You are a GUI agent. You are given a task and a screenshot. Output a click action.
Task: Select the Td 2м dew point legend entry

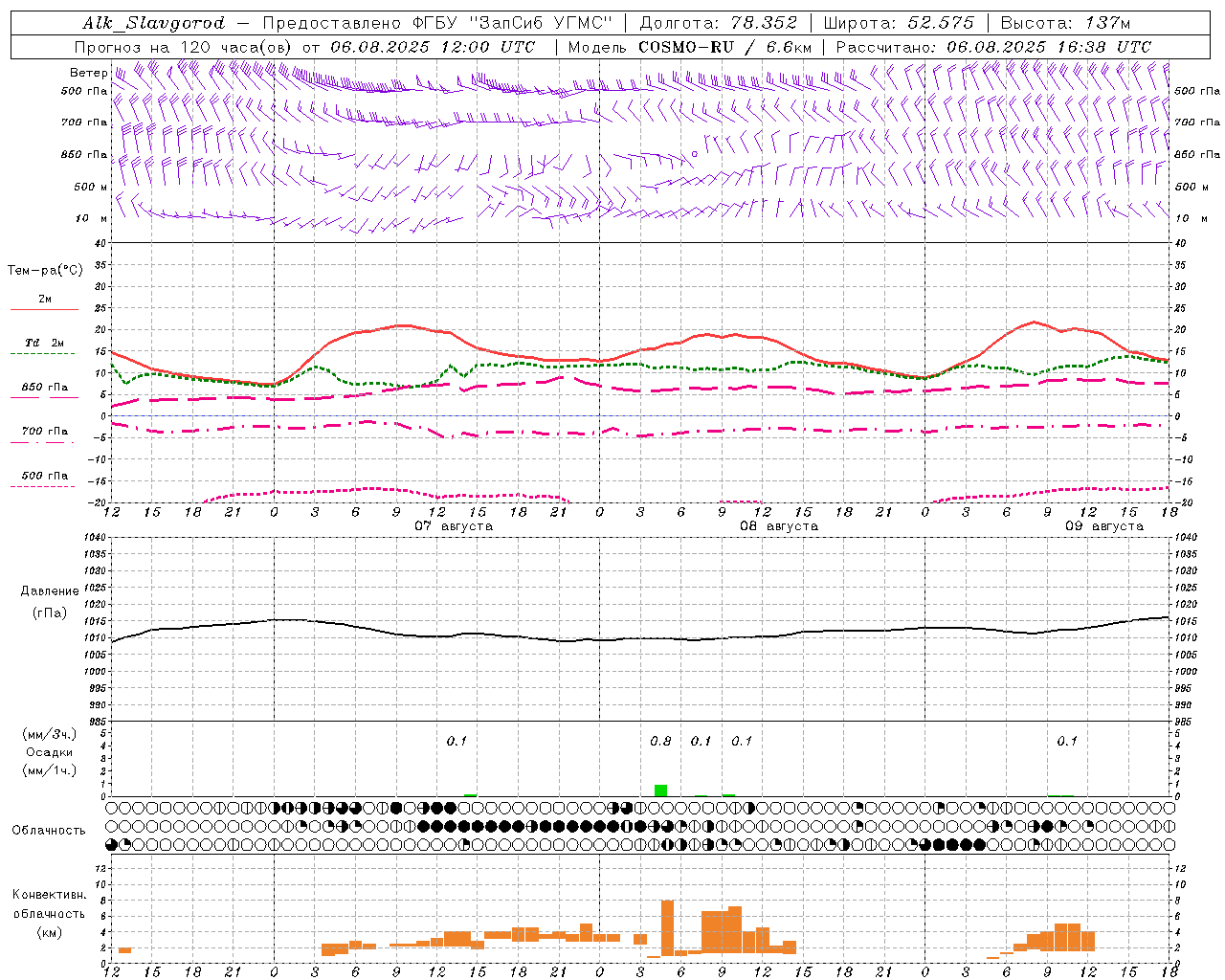pyautogui.click(x=44, y=343)
